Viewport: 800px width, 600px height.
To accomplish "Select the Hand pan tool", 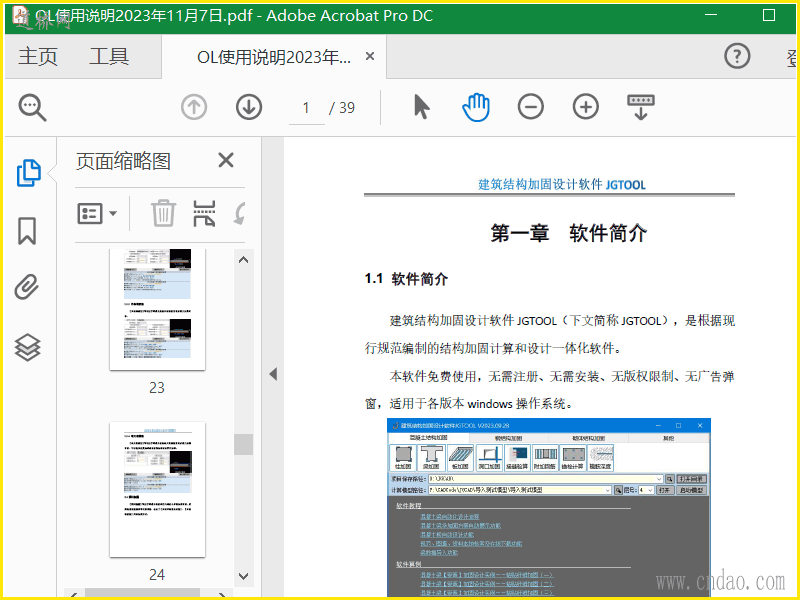I will click(476, 107).
